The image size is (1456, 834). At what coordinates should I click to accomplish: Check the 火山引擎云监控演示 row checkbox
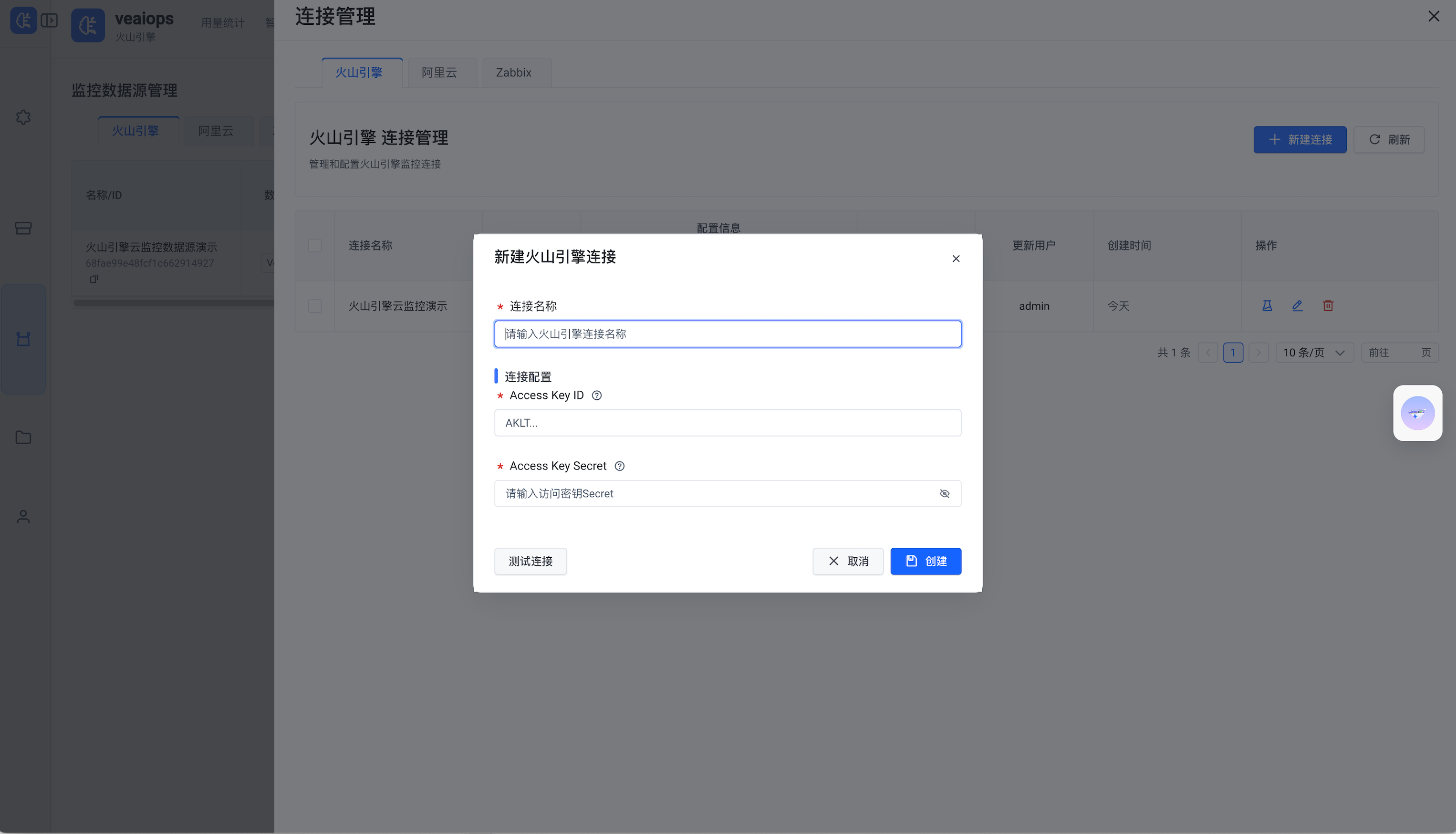pyautogui.click(x=314, y=305)
